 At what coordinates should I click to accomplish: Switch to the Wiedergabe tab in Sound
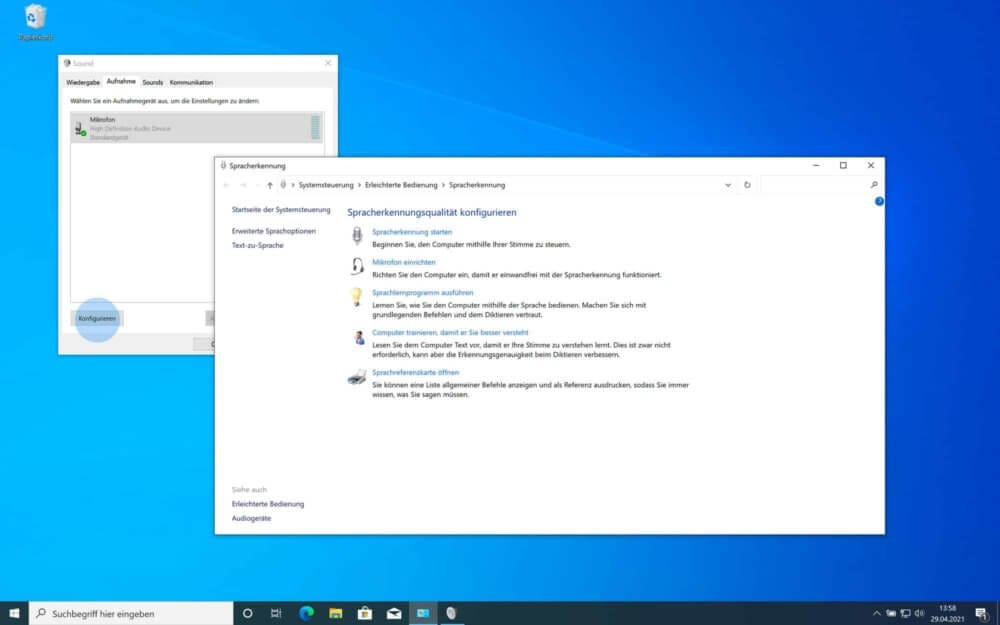pos(83,82)
